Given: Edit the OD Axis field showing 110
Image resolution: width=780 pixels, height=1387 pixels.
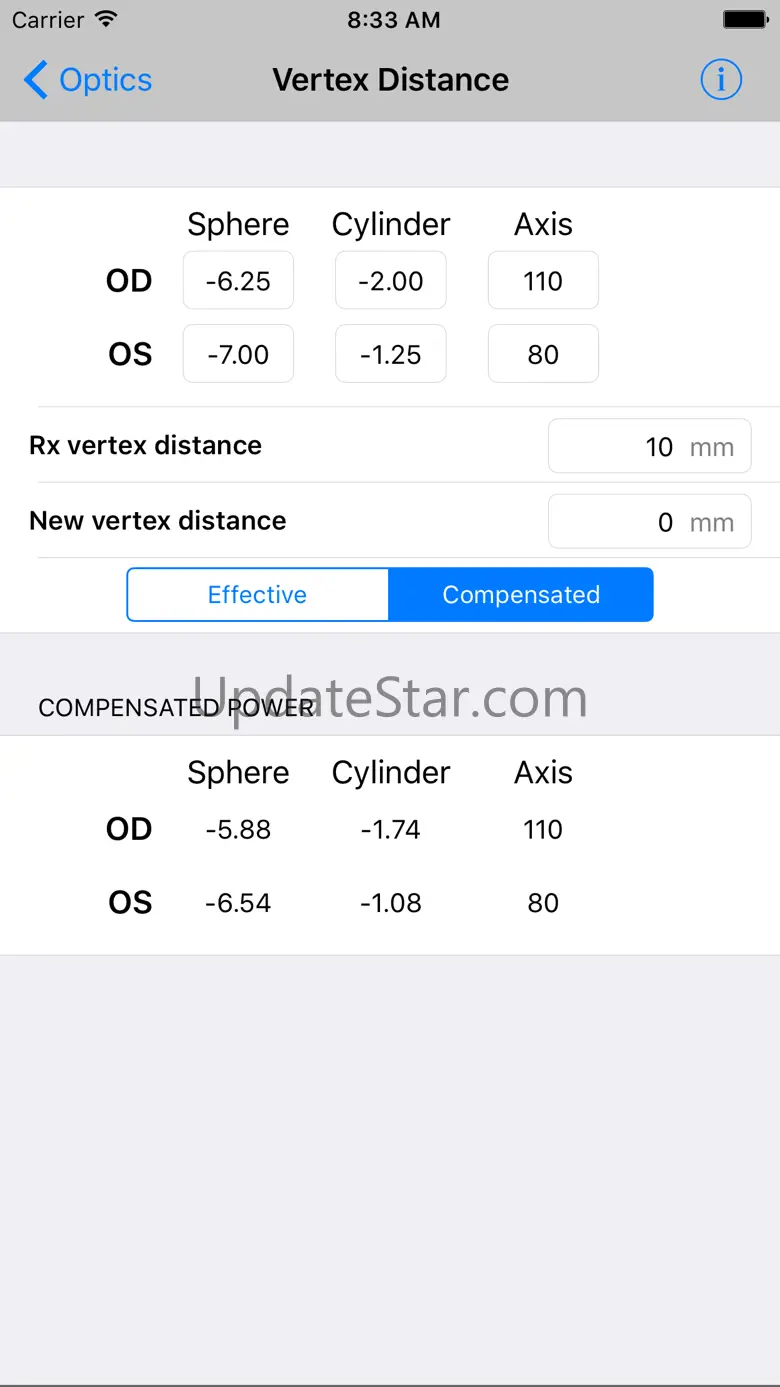Looking at the screenshot, I should [543, 281].
